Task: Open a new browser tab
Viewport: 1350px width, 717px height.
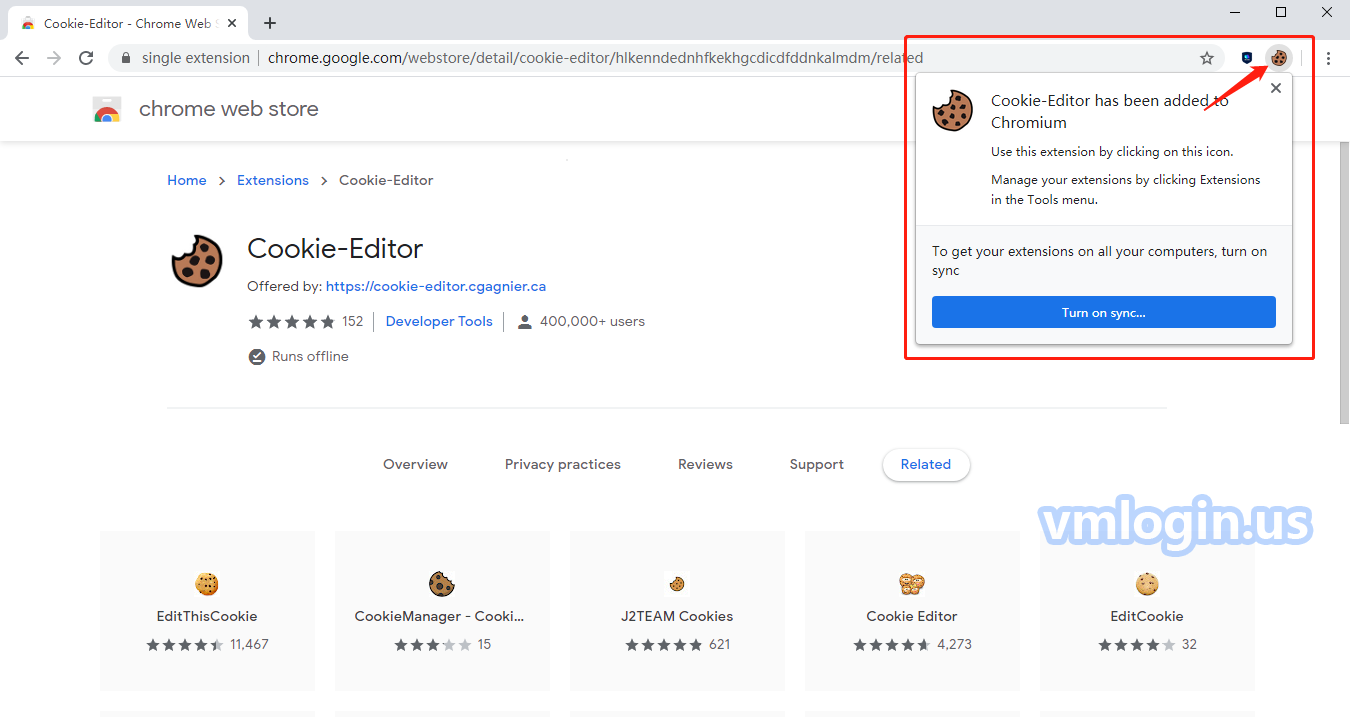Action: (269, 23)
